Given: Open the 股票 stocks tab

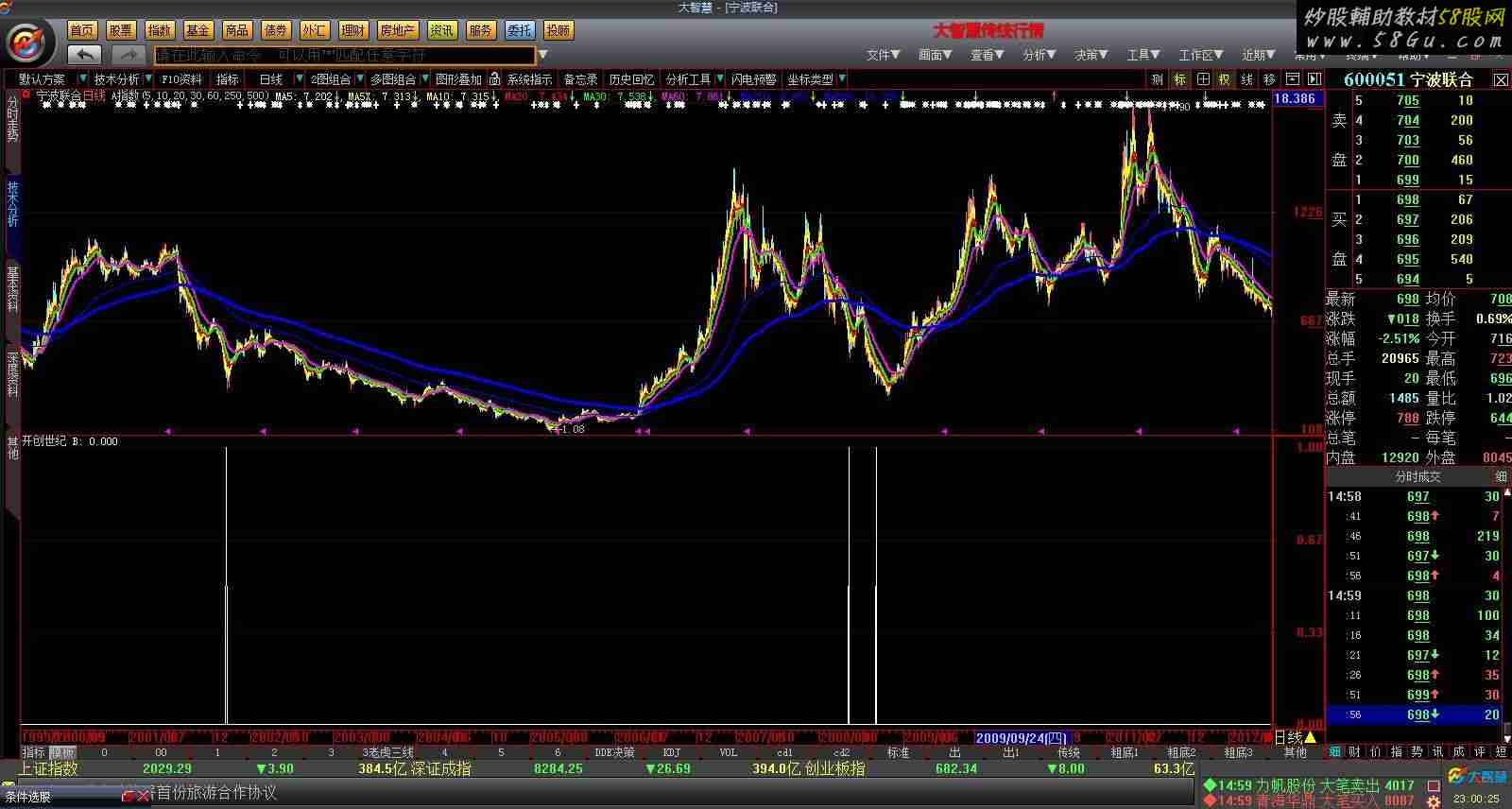Looking at the screenshot, I should (121, 30).
